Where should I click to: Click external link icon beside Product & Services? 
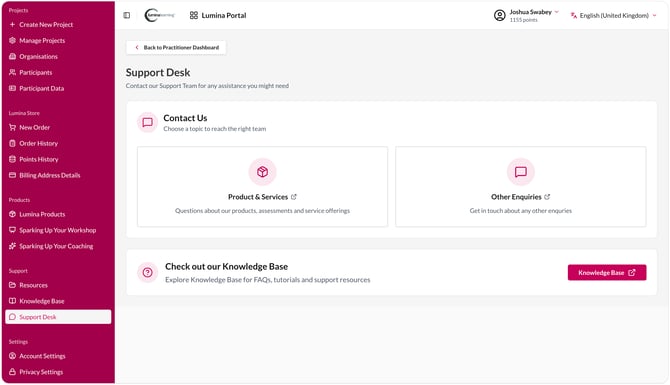(294, 197)
